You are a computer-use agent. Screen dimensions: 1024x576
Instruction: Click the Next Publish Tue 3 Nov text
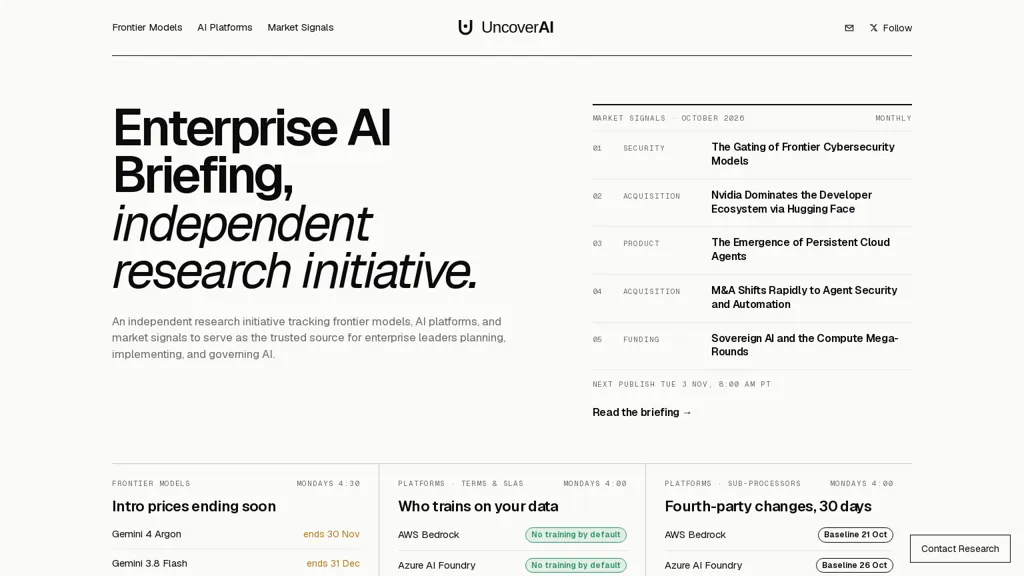coord(681,384)
